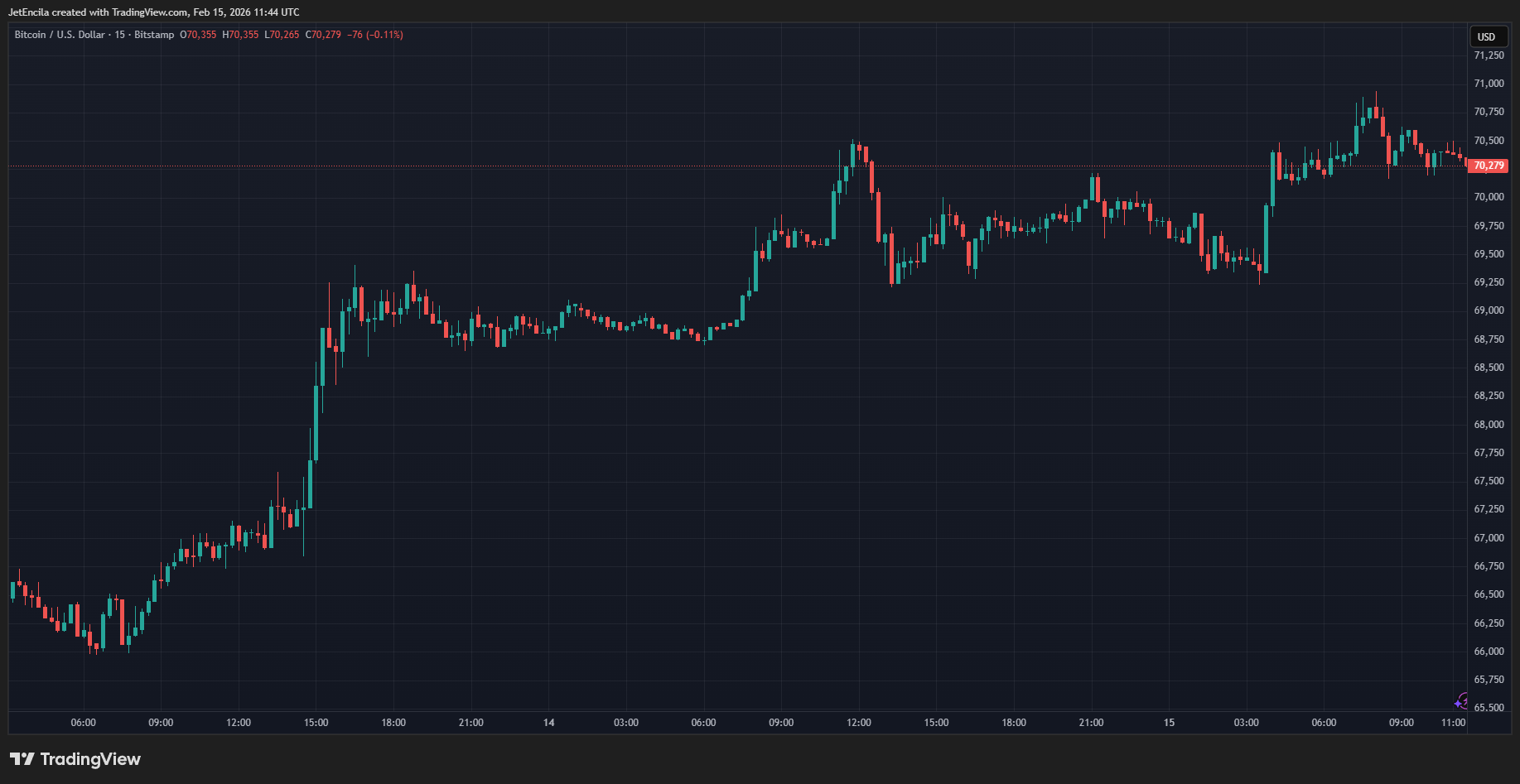Click the JetEncila created with TradingView.com attribution
The height and width of the screenshot is (784, 1520).
click(x=154, y=12)
